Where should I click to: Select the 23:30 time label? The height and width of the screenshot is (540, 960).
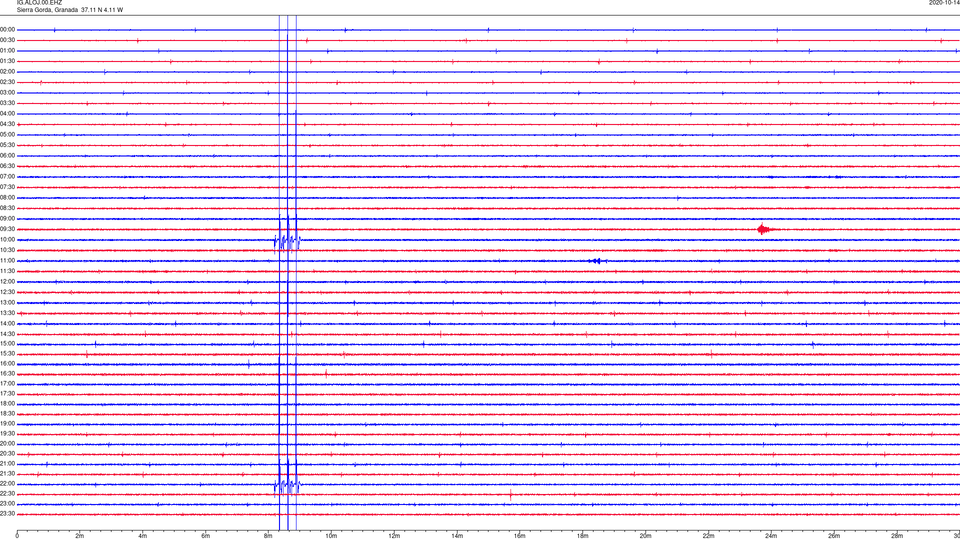[8, 514]
